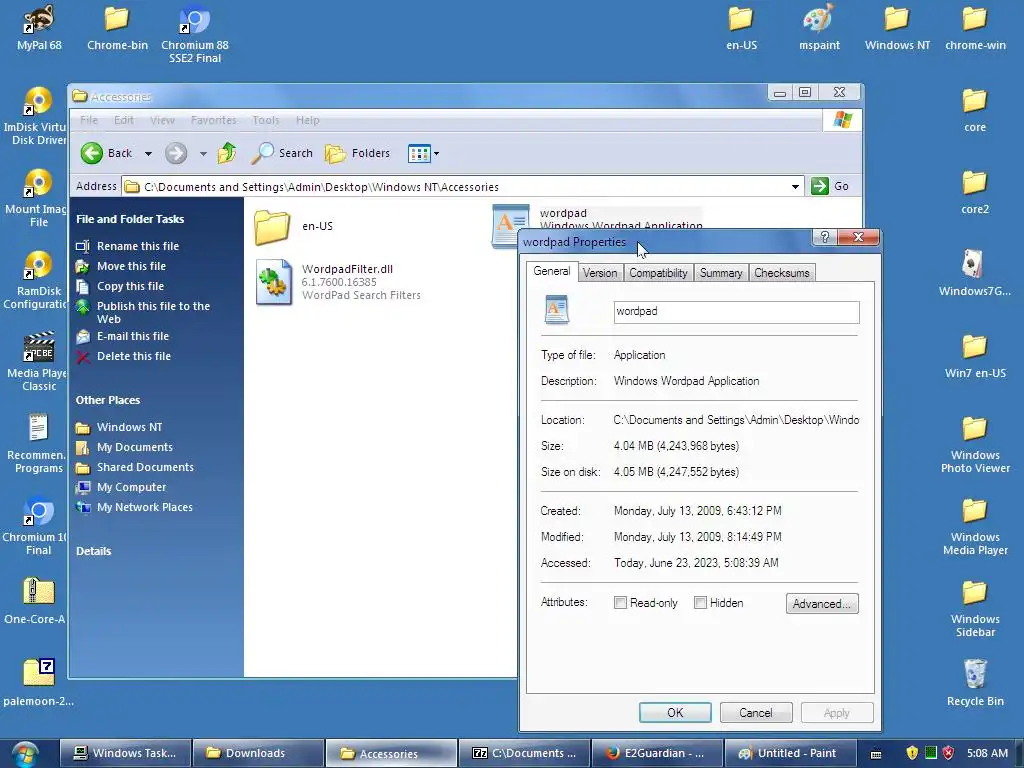Image resolution: width=1024 pixels, height=768 pixels.
Task: Toggle the Folders pane in Explorer
Action: click(x=358, y=153)
